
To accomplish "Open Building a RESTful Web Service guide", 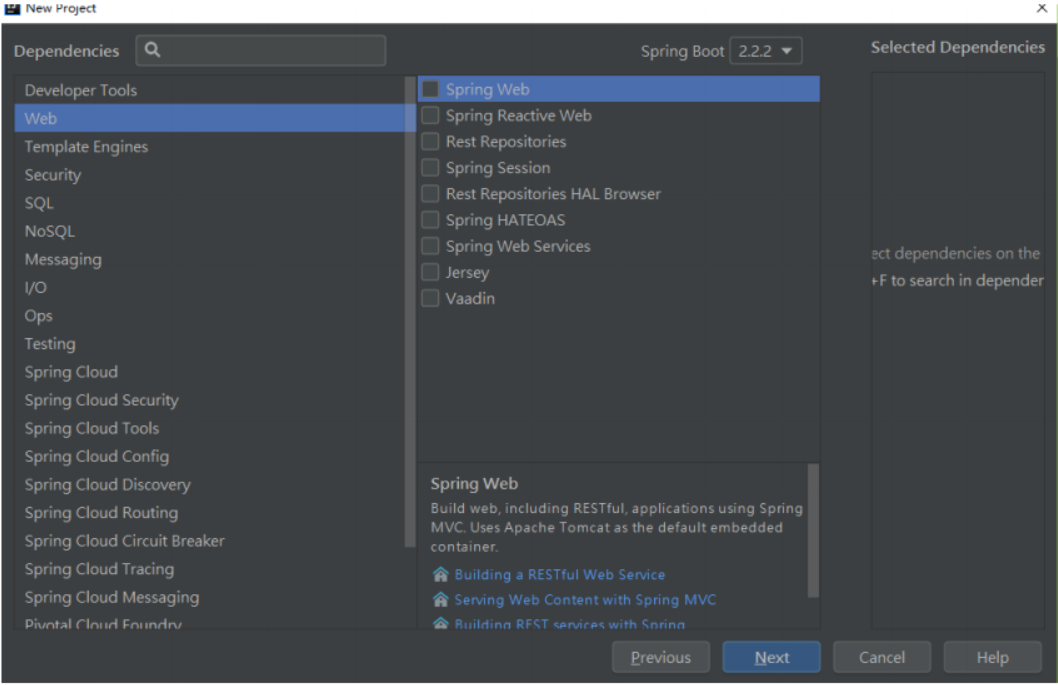I will pos(559,574).
